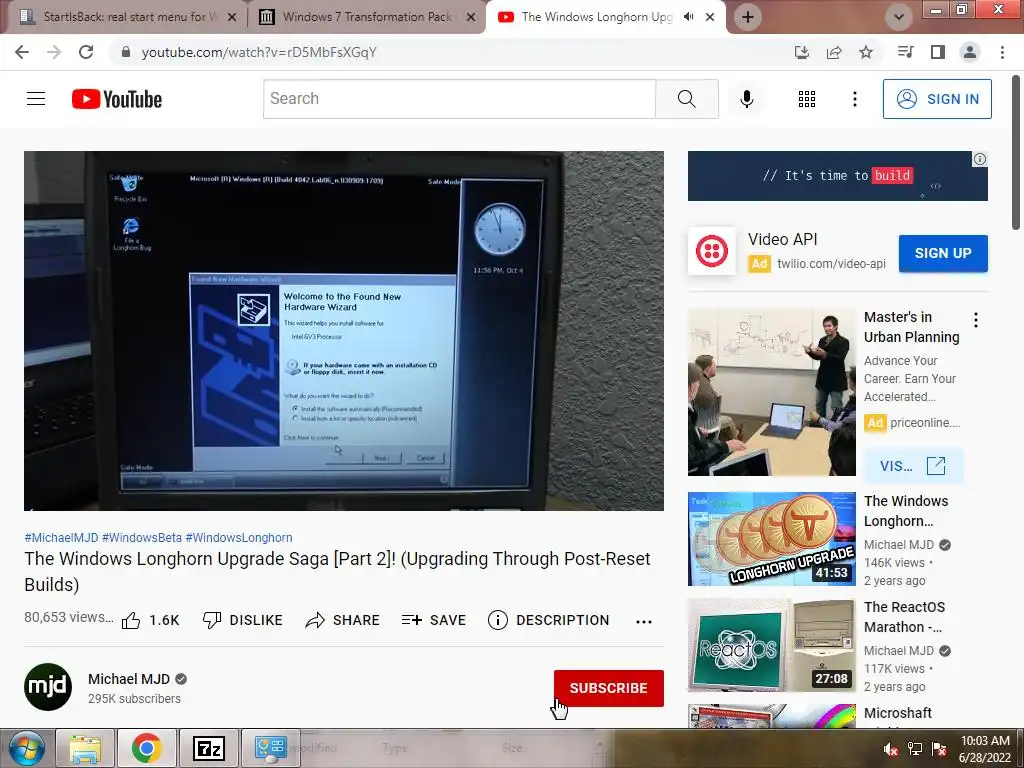
Task: Open the Michael MJD channel name
Action: (129, 679)
